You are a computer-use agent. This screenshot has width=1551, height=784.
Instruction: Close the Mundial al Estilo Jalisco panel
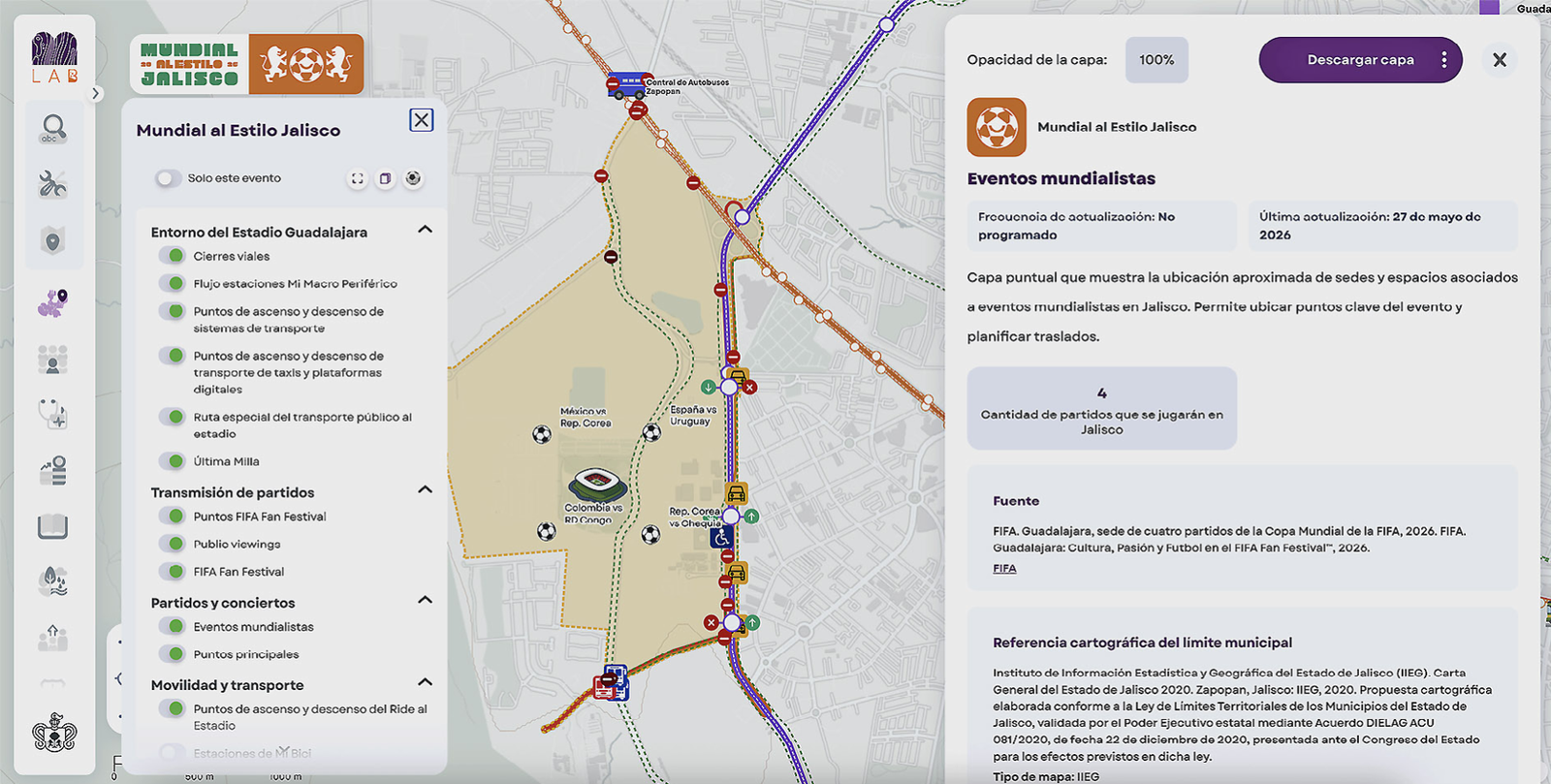click(x=422, y=120)
